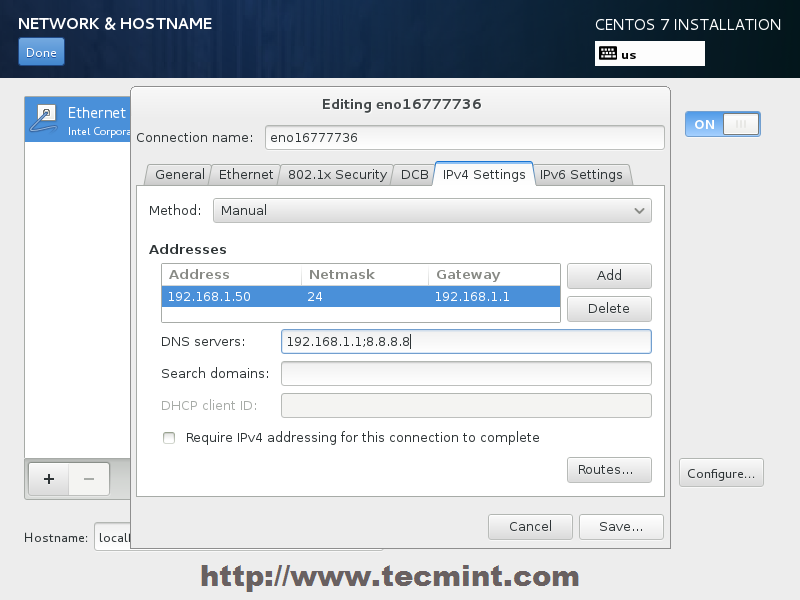This screenshot has width=800, height=600.
Task: Click the Gateway column header
Action: [x=494, y=274]
